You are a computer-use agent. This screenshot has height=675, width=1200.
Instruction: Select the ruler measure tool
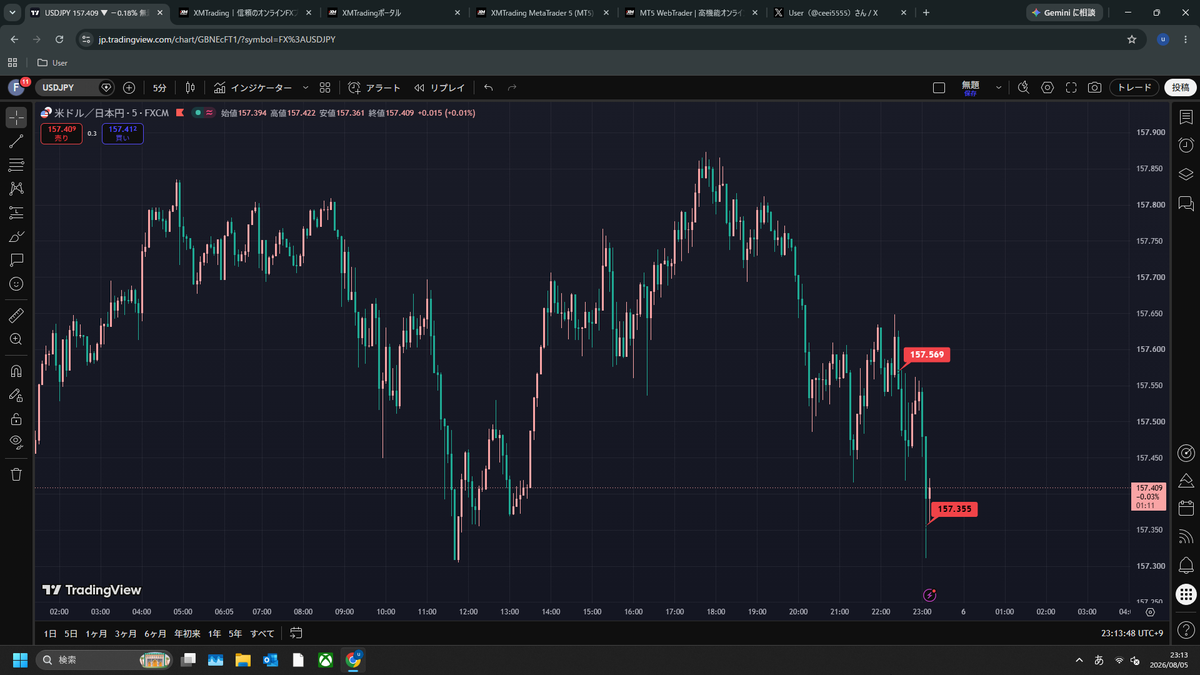(16, 315)
